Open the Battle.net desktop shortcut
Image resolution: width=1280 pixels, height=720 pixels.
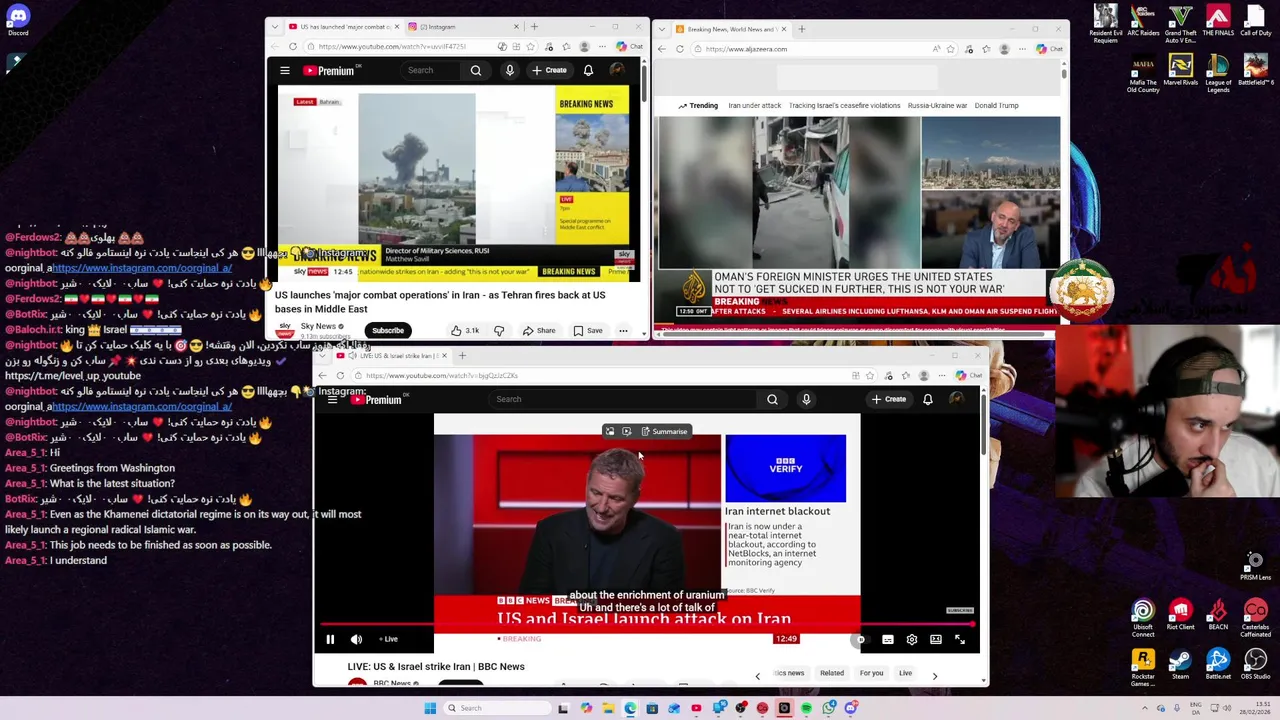1218,665
